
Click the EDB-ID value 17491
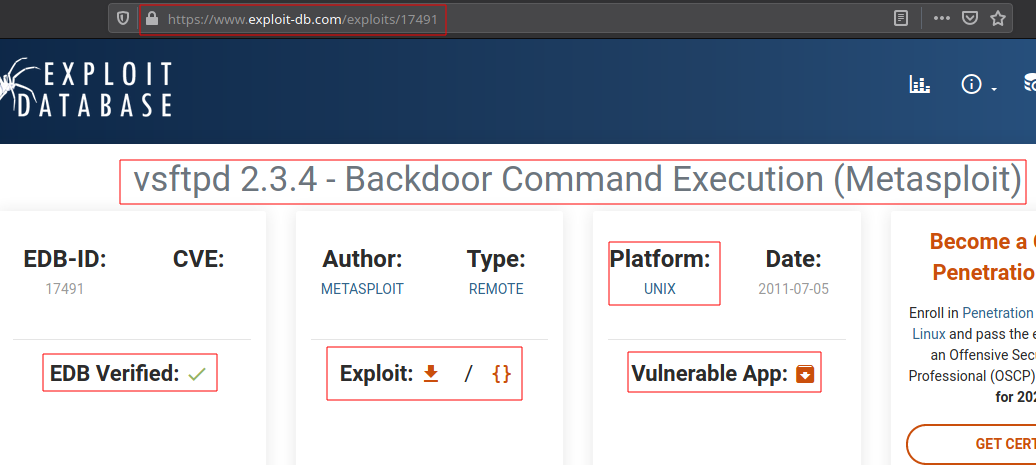[x=65, y=289]
